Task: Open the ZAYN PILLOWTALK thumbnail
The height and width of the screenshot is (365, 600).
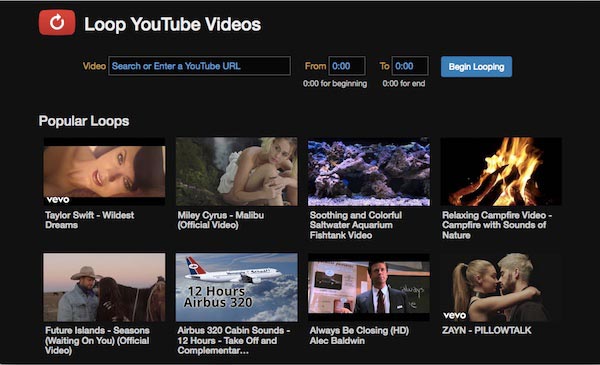Action: pos(501,287)
